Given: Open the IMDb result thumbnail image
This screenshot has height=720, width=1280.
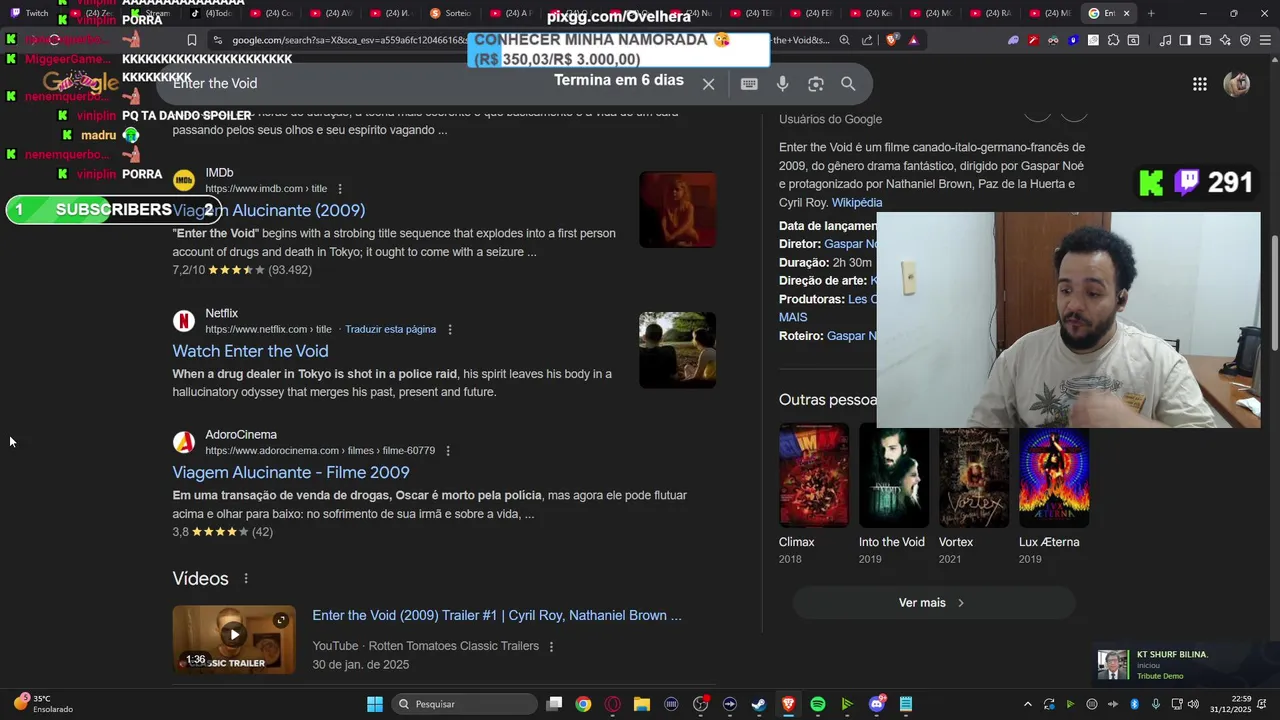Looking at the screenshot, I should point(678,210).
